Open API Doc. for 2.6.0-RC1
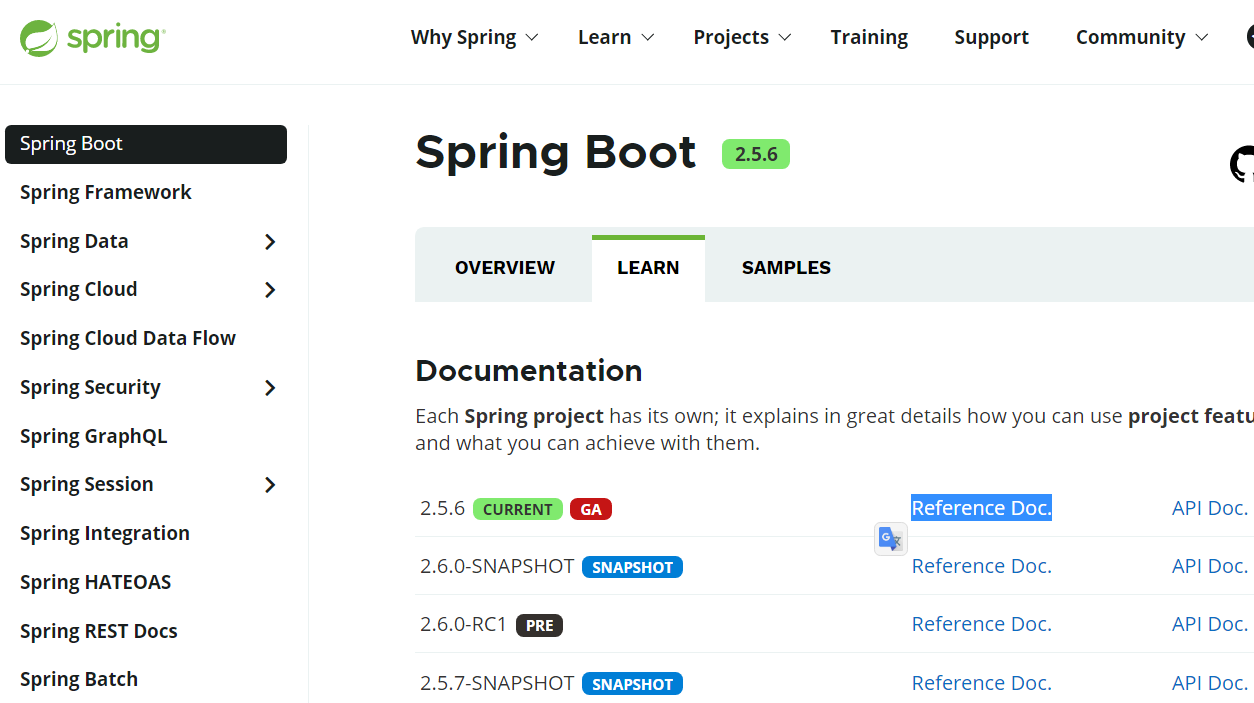The width and height of the screenshot is (1254, 703). [x=1210, y=624]
